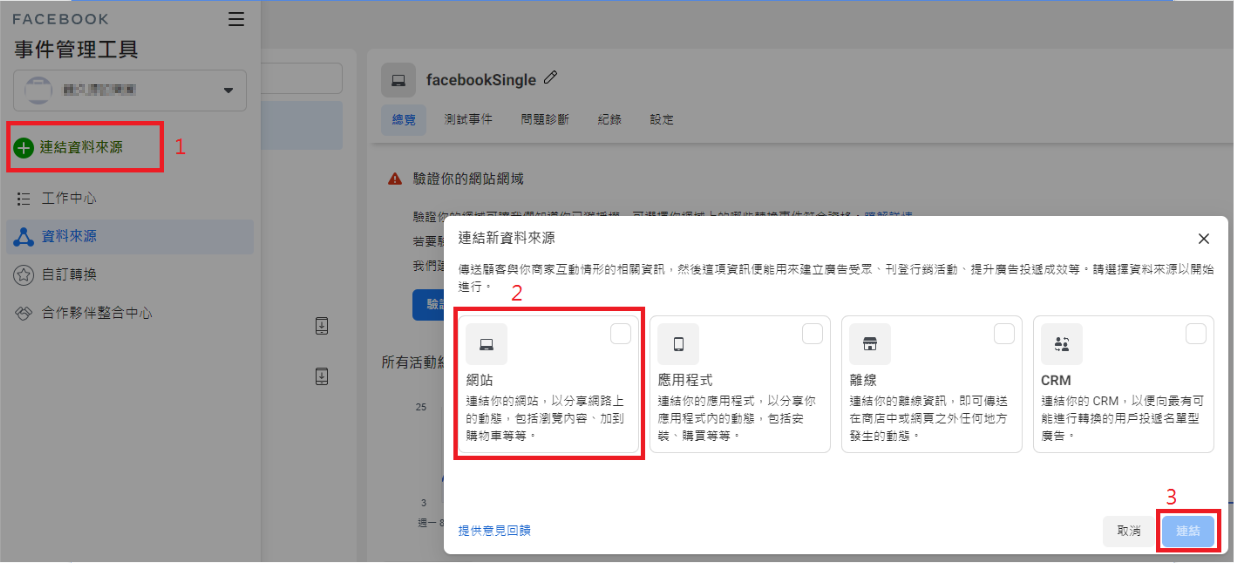Switch to the 測試事件 tab
The image size is (1234, 563).
(468, 120)
